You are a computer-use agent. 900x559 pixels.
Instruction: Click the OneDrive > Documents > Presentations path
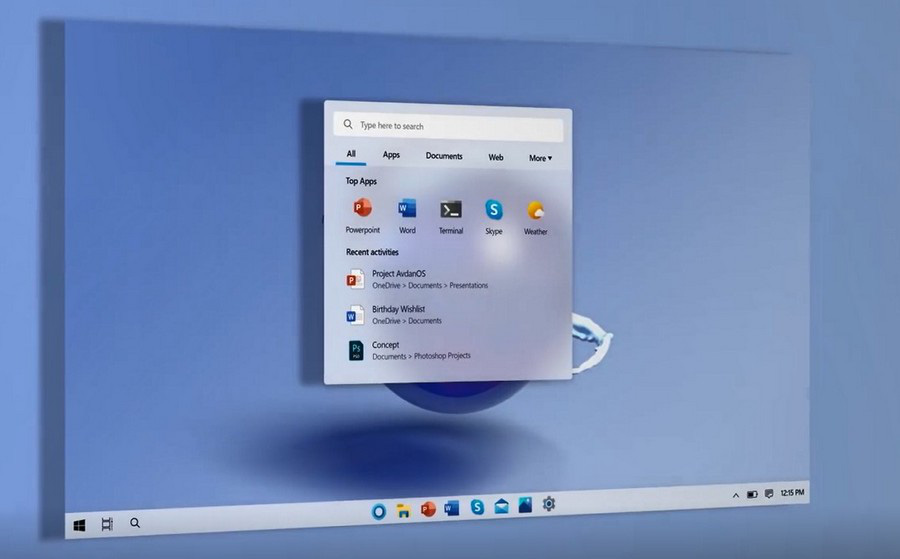(430, 285)
